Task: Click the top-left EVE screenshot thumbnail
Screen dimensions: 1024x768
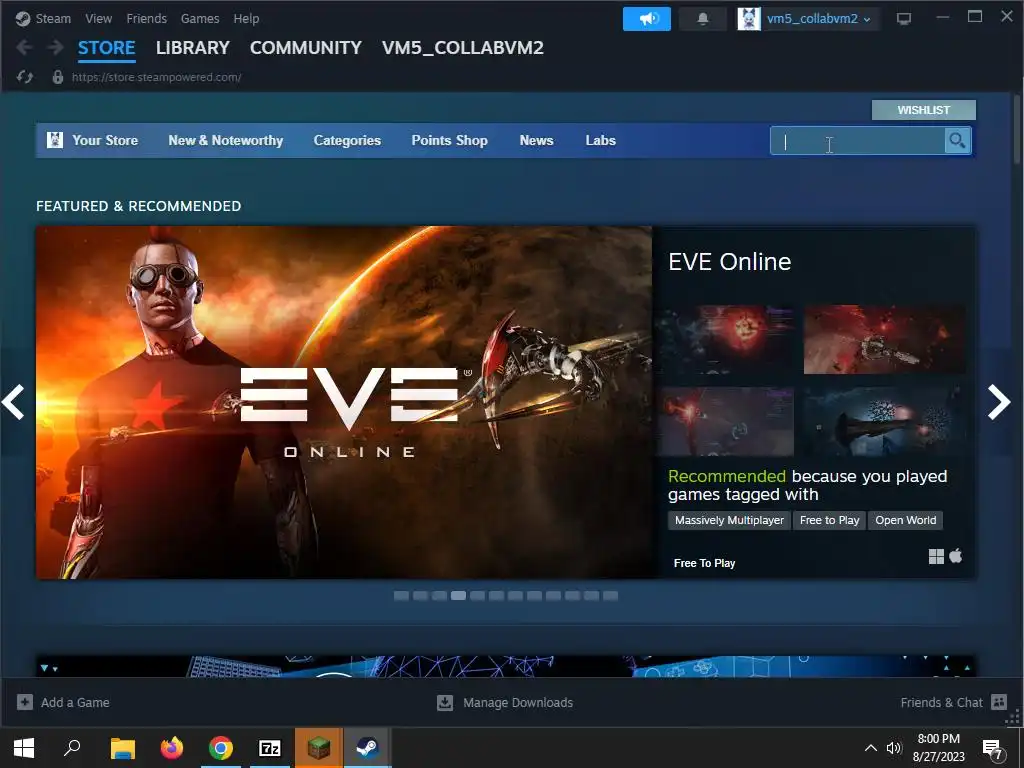Action: 726,340
